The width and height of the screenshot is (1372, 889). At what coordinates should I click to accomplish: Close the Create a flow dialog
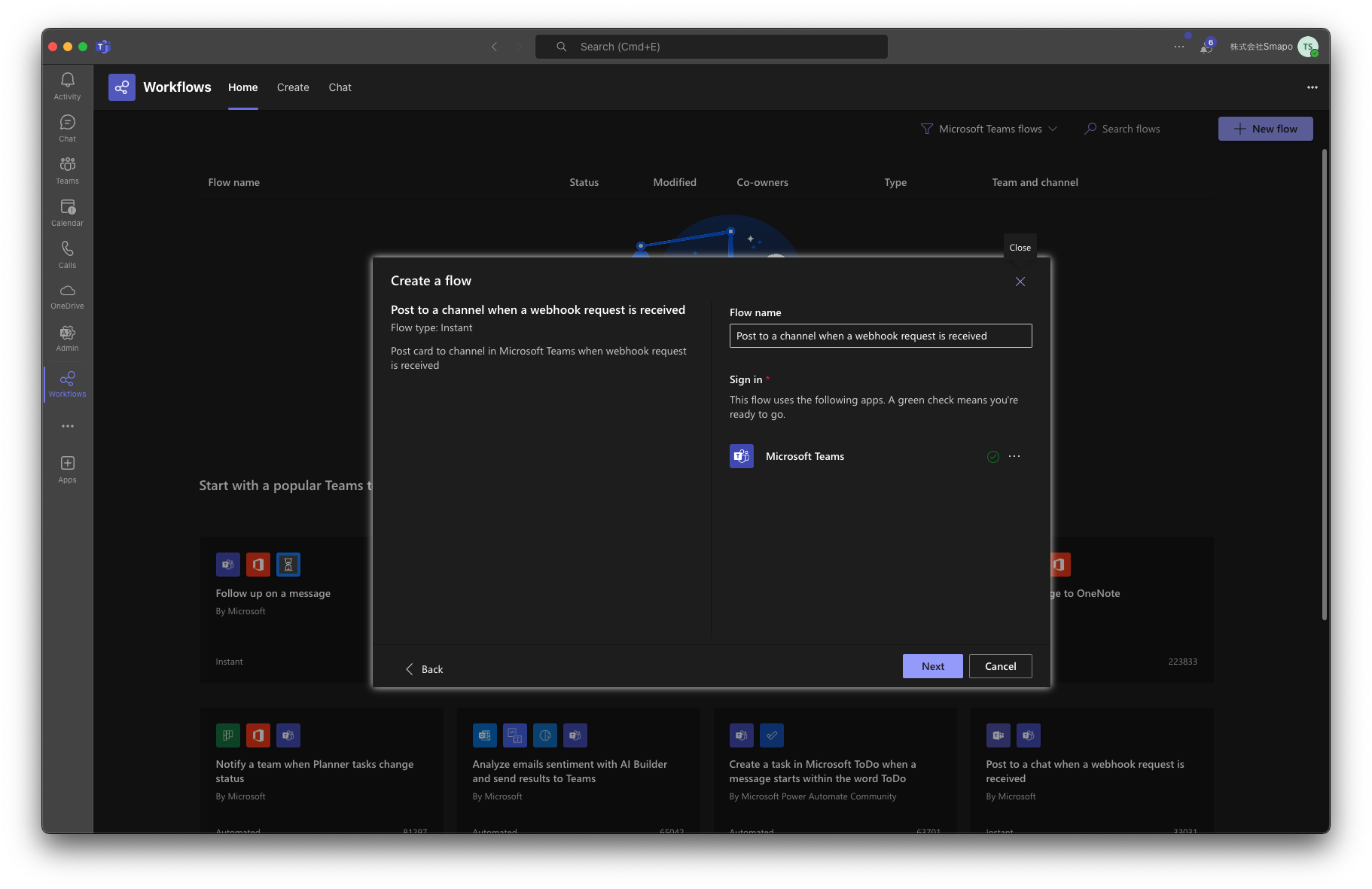click(1020, 282)
